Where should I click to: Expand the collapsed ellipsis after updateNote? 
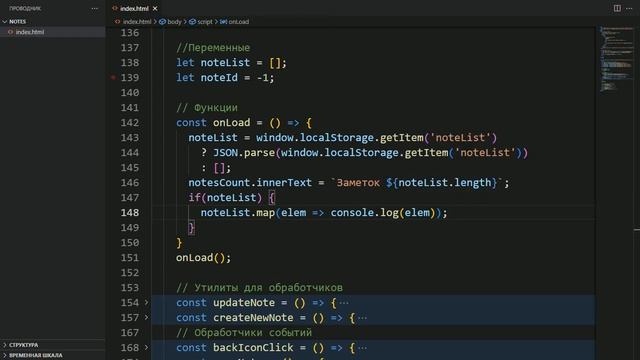344,303
